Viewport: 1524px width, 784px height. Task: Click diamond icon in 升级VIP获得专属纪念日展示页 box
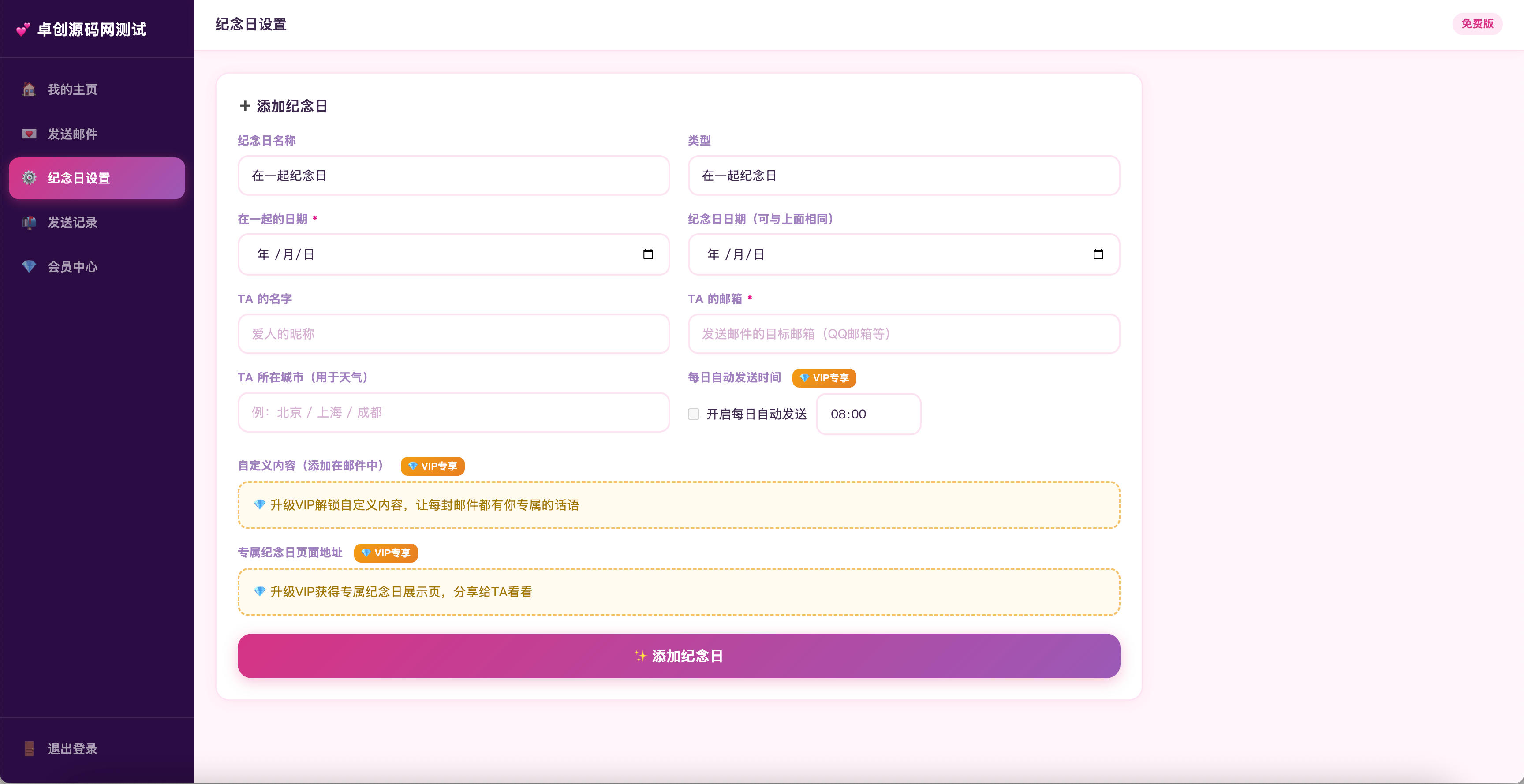pos(259,592)
